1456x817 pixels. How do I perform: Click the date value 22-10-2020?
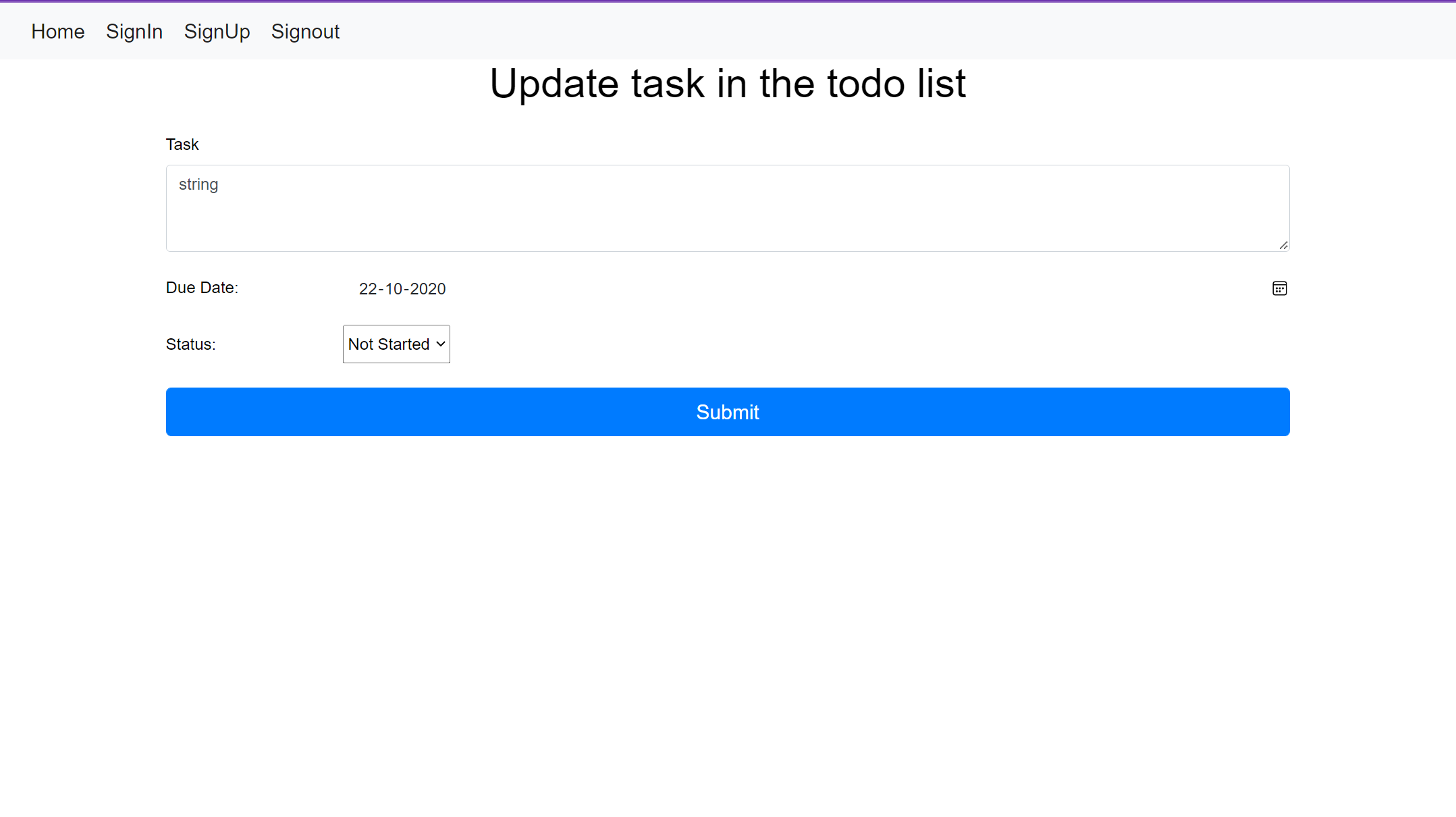coord(402,288)
